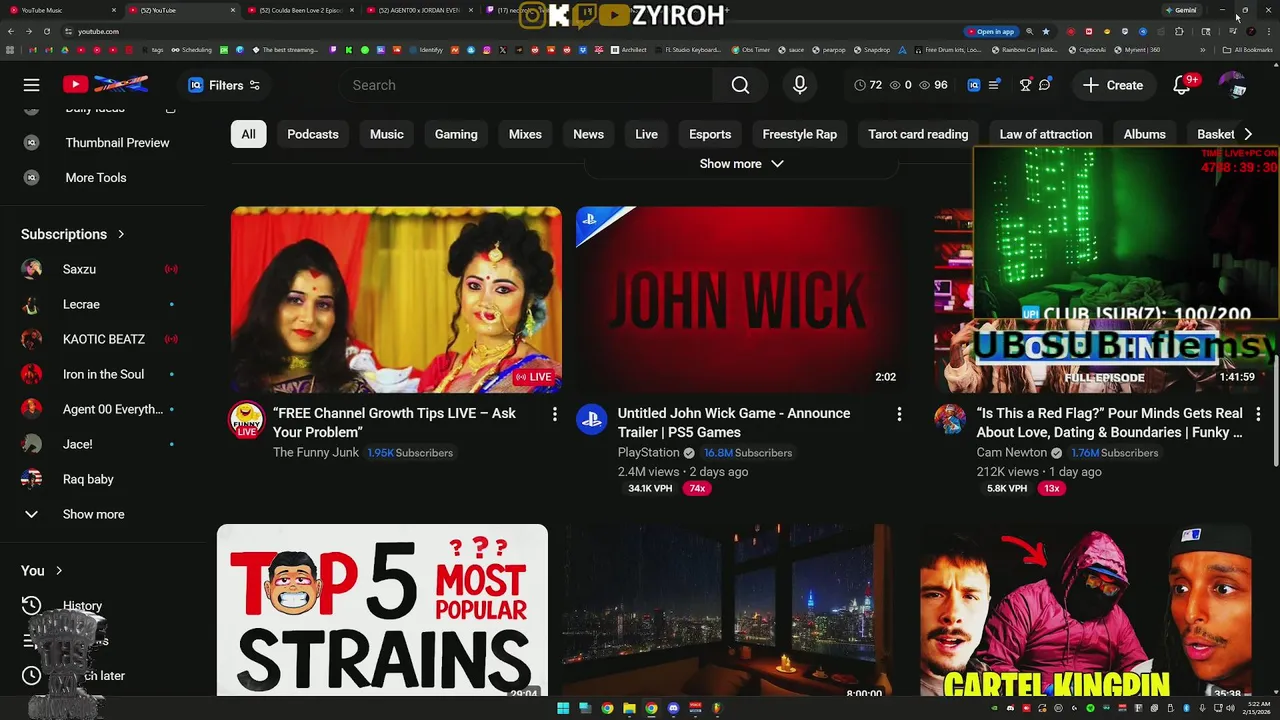
Task: Reload the page with the refresh button
Action: (x=46, y=31)
